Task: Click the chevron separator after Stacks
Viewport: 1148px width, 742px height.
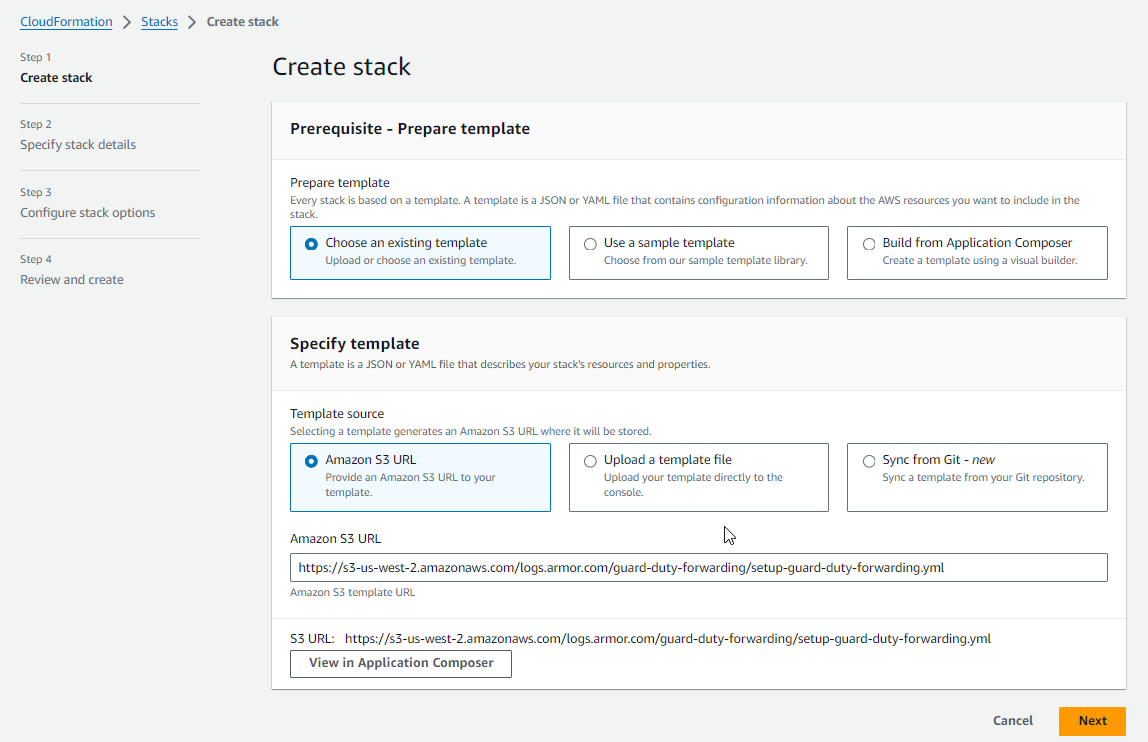Action: [192, 22]
